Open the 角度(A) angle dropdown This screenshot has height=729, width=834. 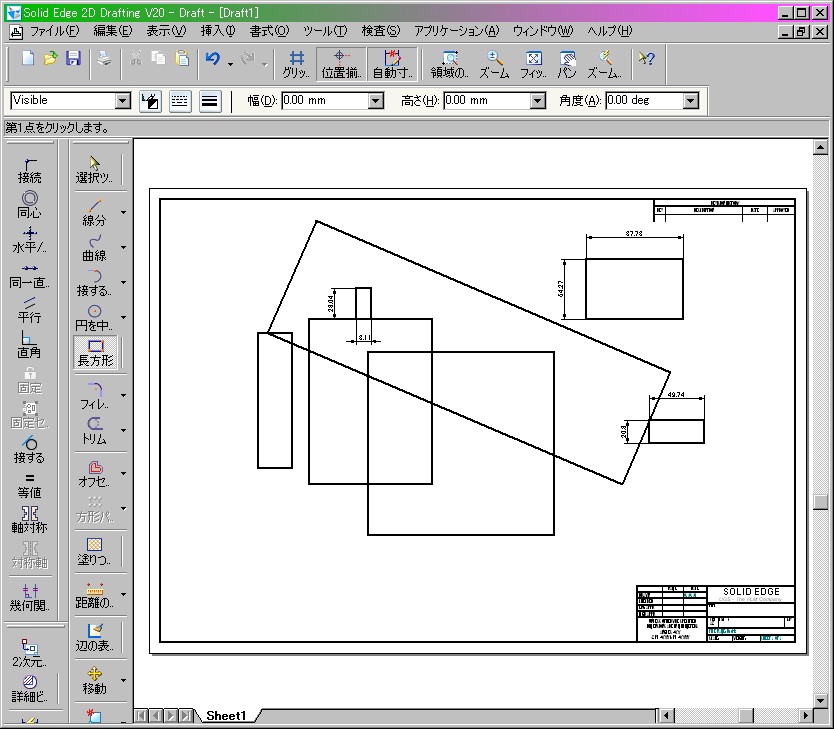690,100
